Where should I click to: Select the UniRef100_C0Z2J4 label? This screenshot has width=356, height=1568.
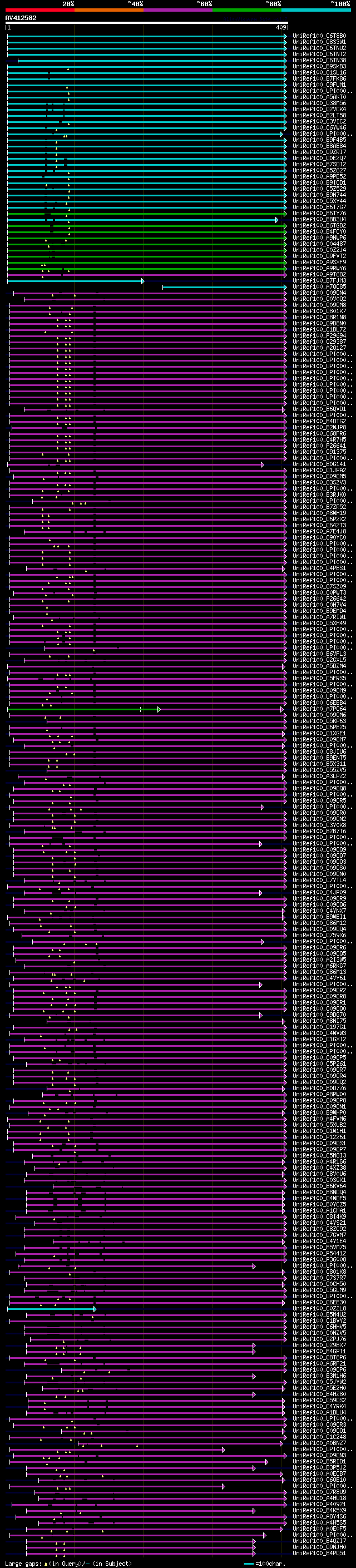click(319, 250)
